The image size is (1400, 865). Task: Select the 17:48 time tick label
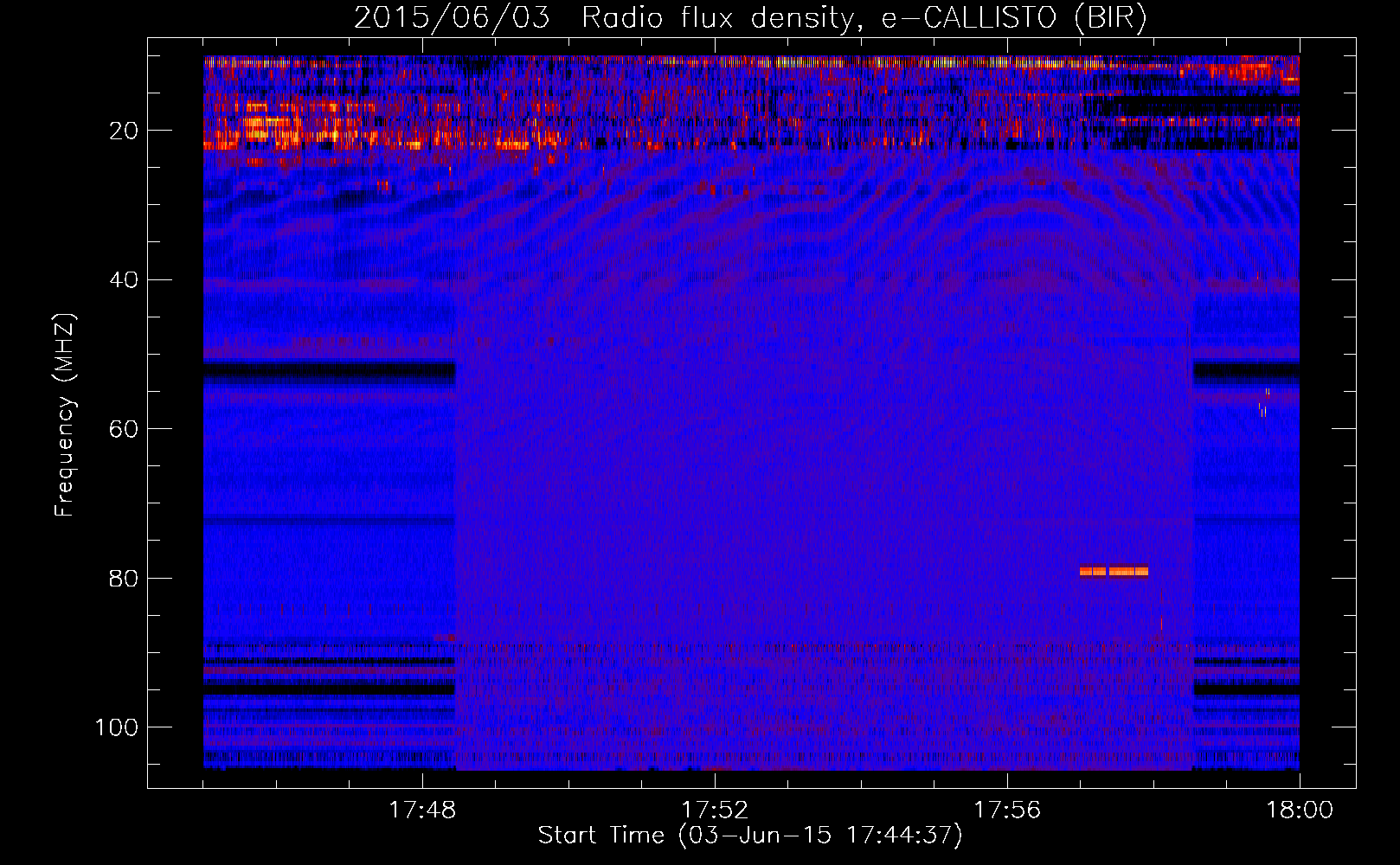[422, 811]
